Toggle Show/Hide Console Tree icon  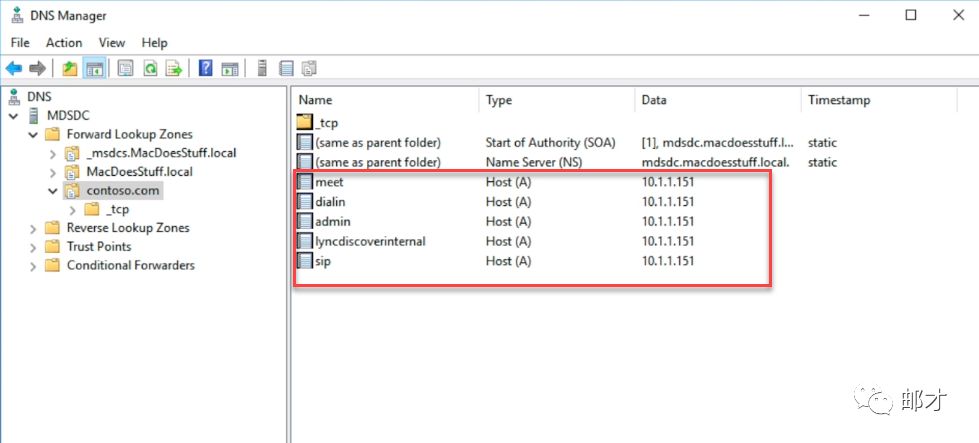94,69
